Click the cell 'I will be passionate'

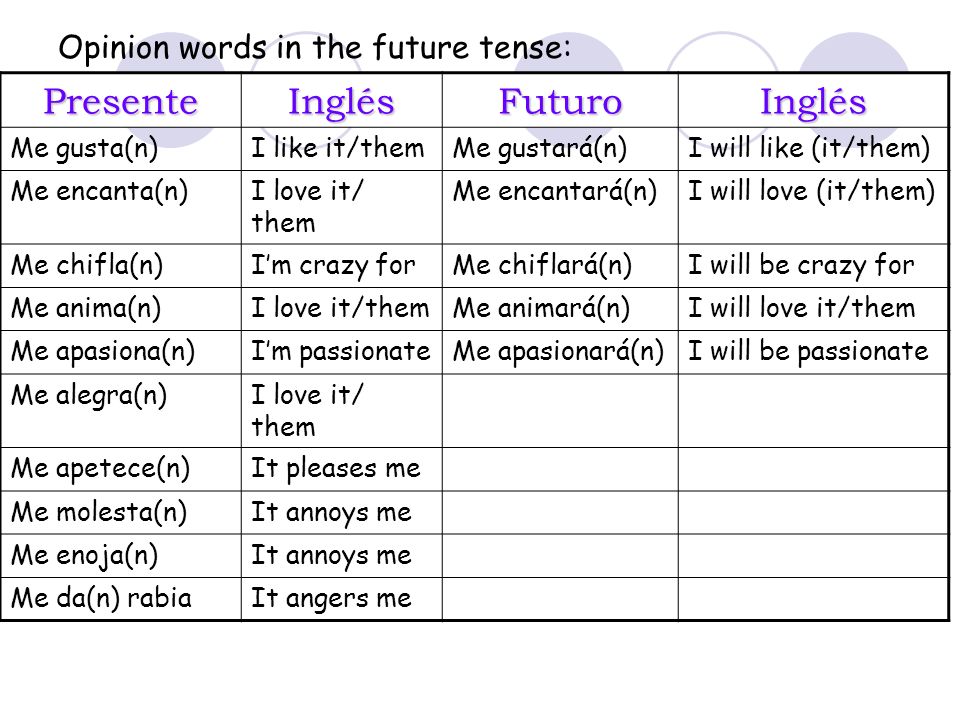814,353
